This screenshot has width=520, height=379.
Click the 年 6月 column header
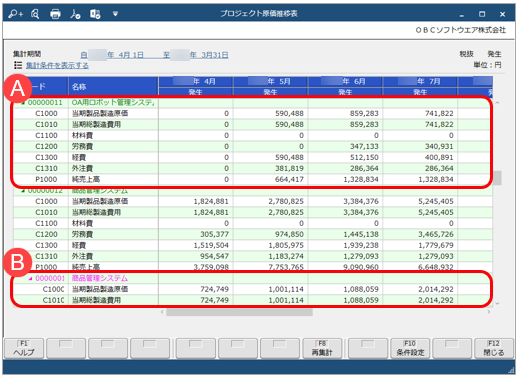pyautogui.click(x=345, y=81)
